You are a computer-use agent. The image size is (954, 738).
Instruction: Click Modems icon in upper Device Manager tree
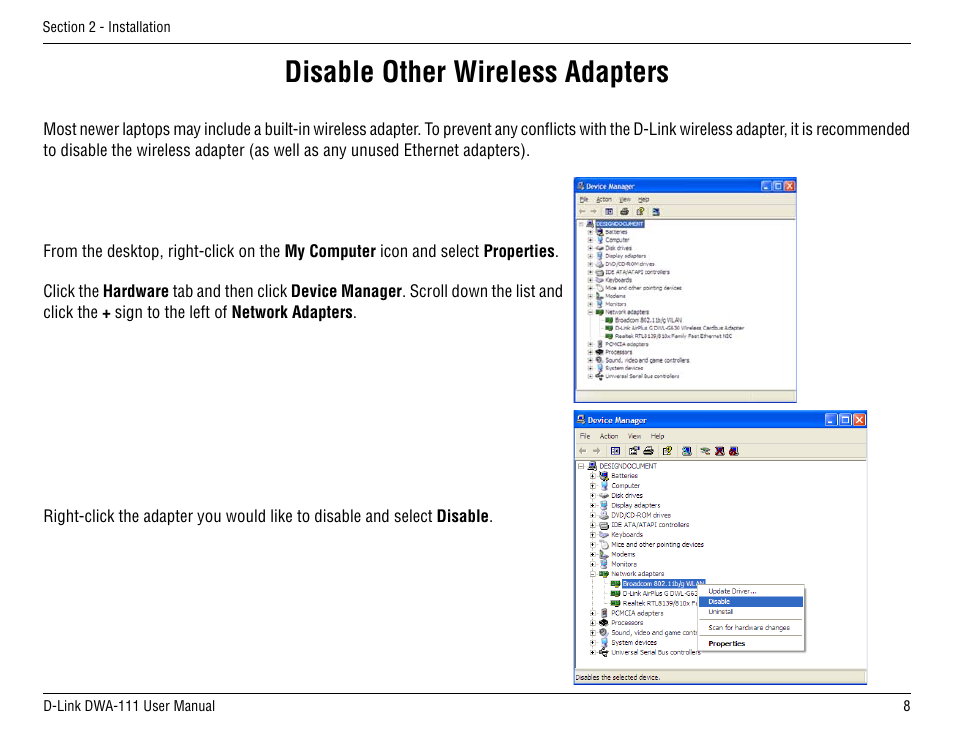(599, 296)
